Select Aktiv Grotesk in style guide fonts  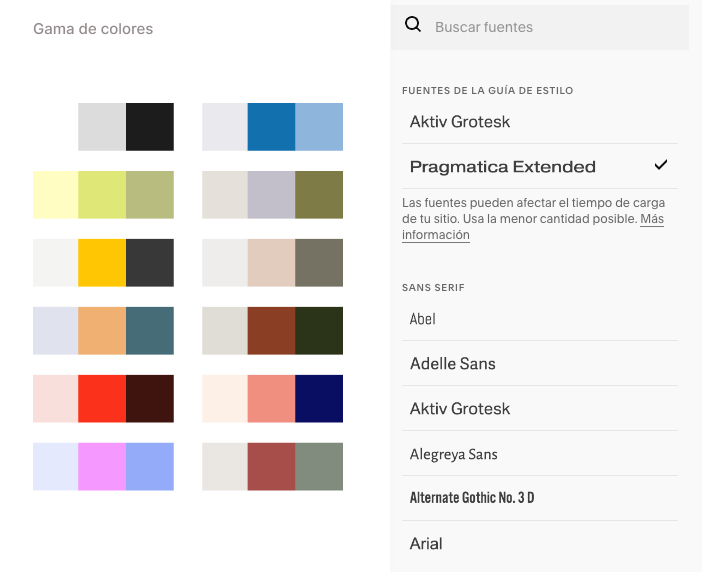[x=540, y=121]
